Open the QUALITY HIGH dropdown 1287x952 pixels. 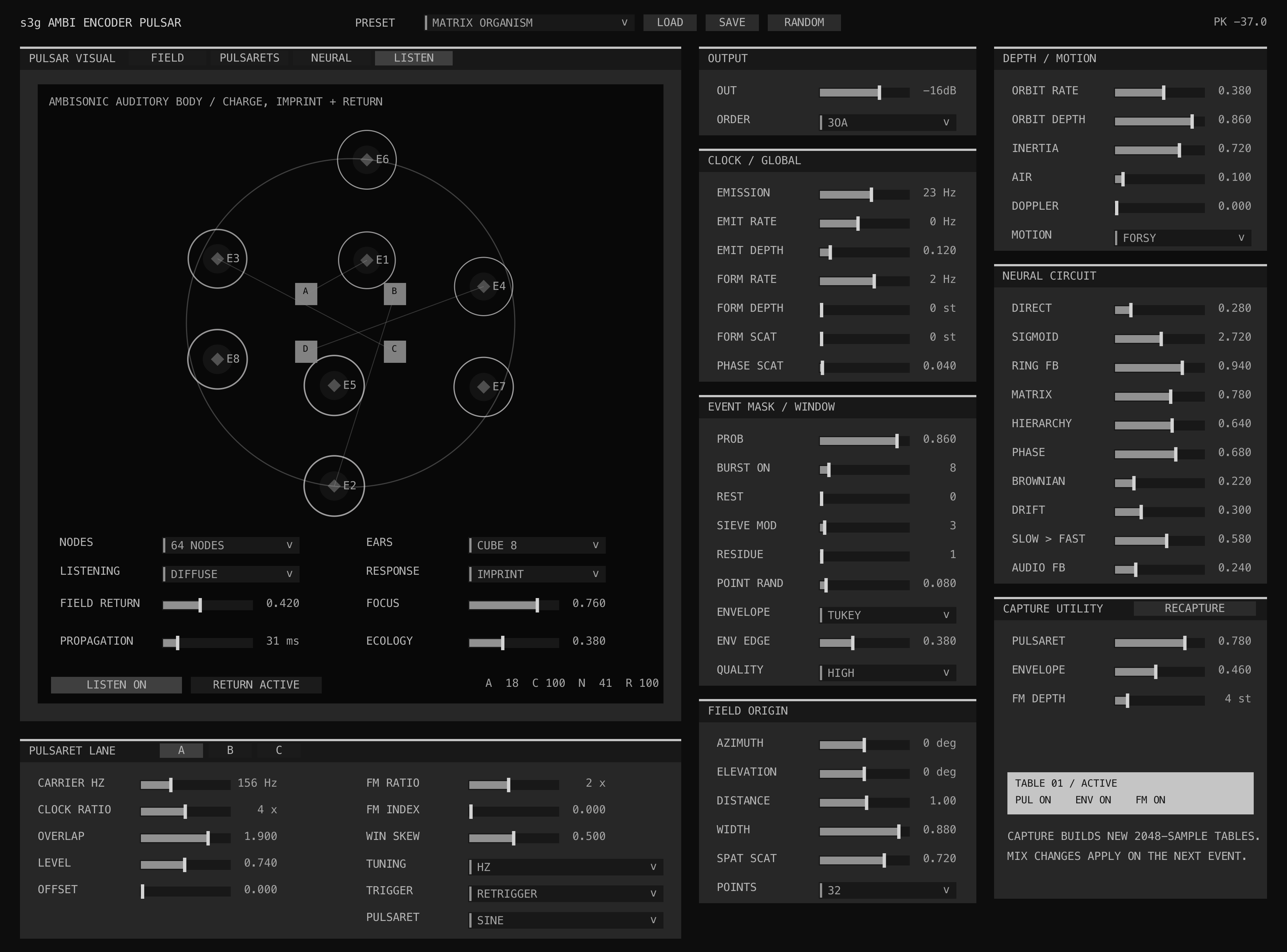[x=888, y=672]
